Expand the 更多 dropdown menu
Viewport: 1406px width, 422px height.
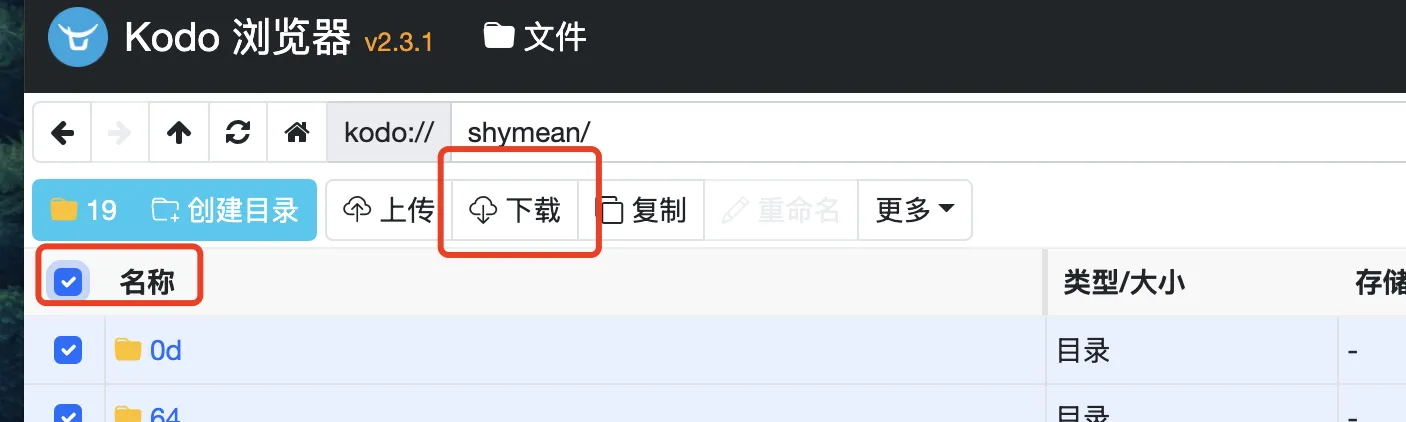pos(915,210)
